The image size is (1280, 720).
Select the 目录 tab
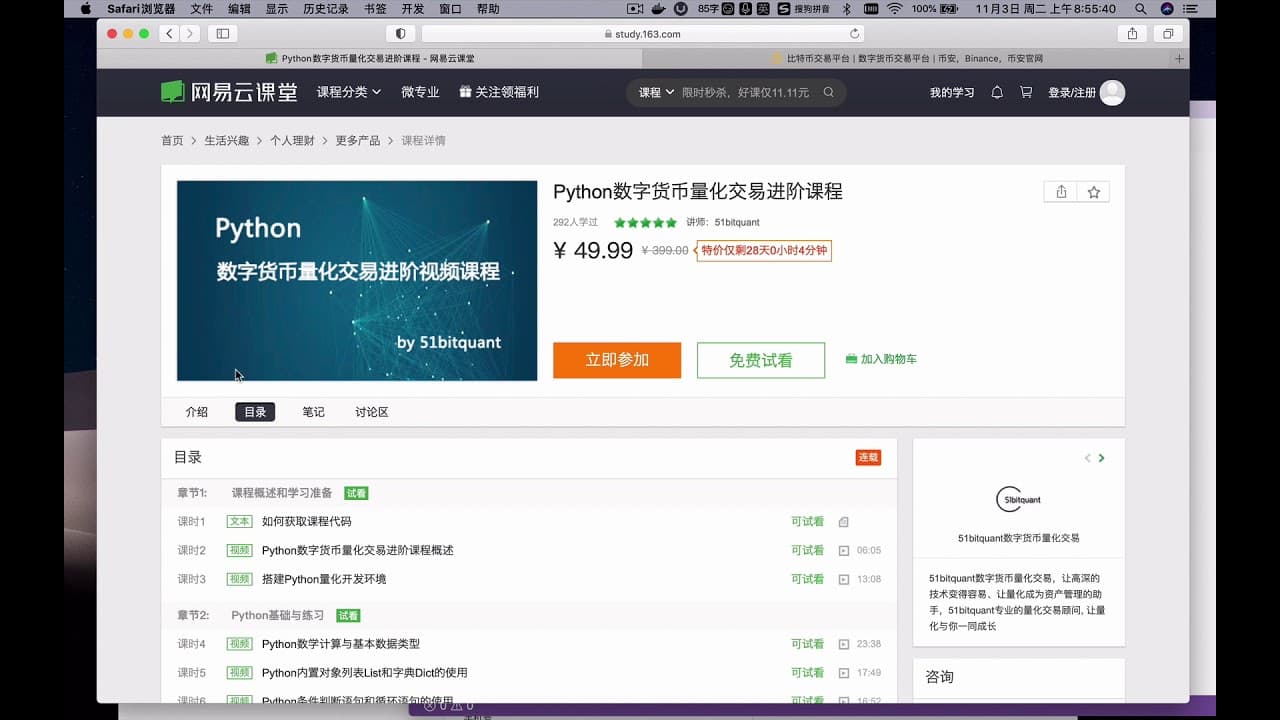[x=255, y=412]
